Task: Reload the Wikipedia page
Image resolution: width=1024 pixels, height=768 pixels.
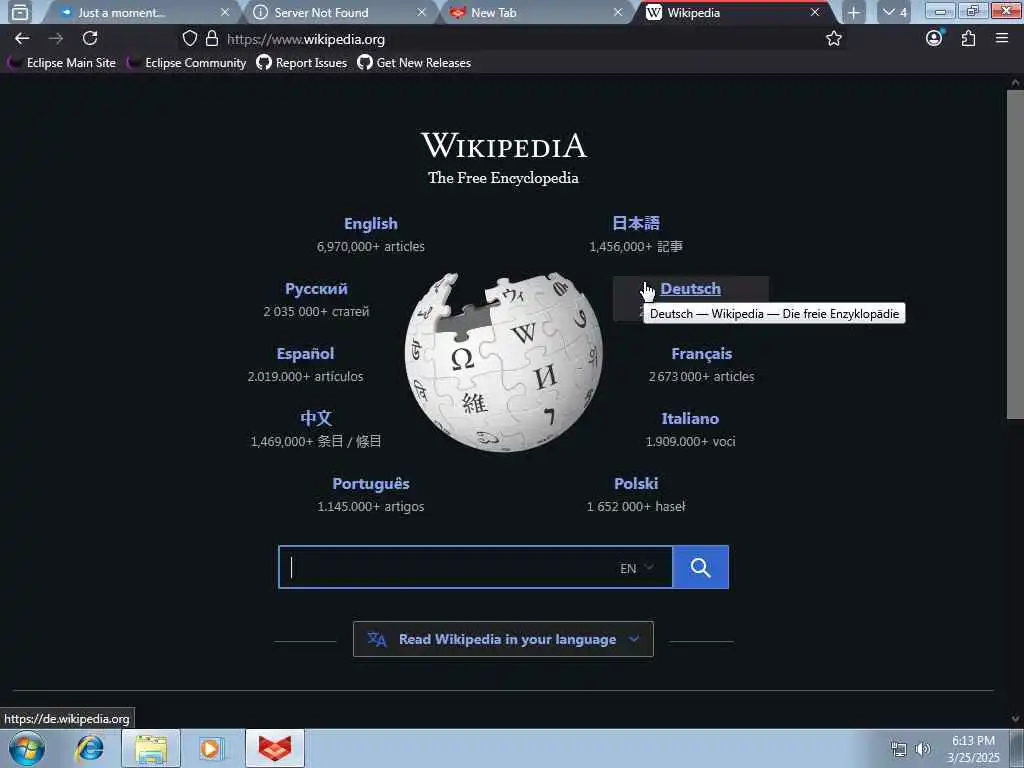Action: 90,39
